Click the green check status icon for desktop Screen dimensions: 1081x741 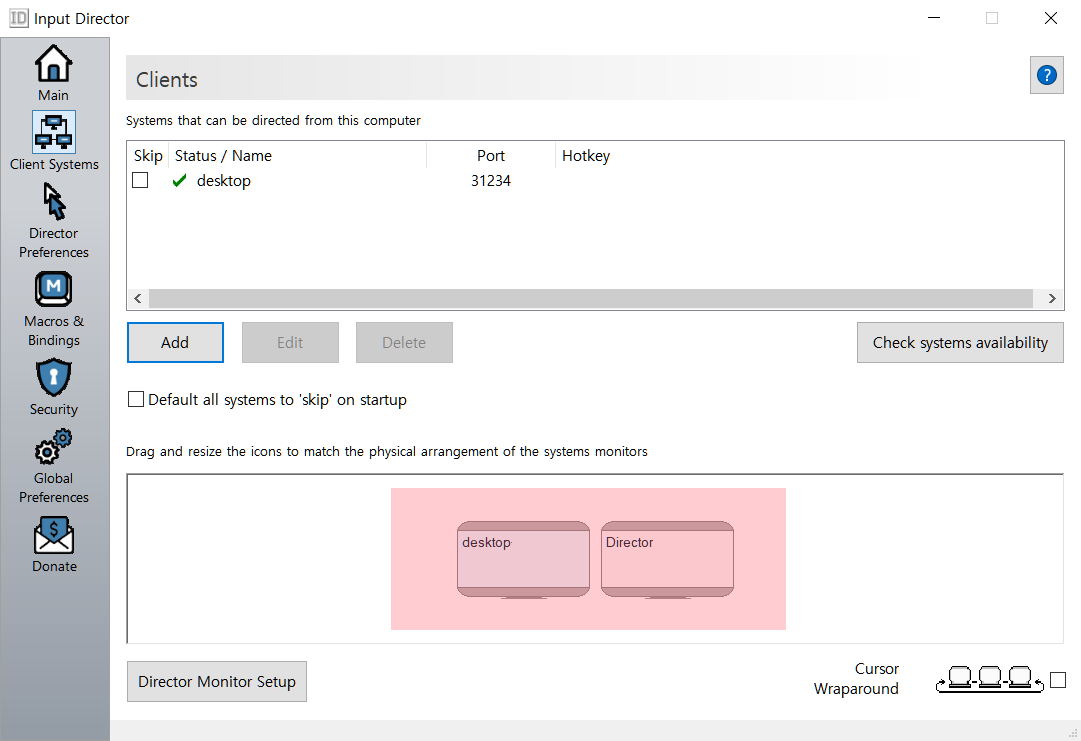179,181
